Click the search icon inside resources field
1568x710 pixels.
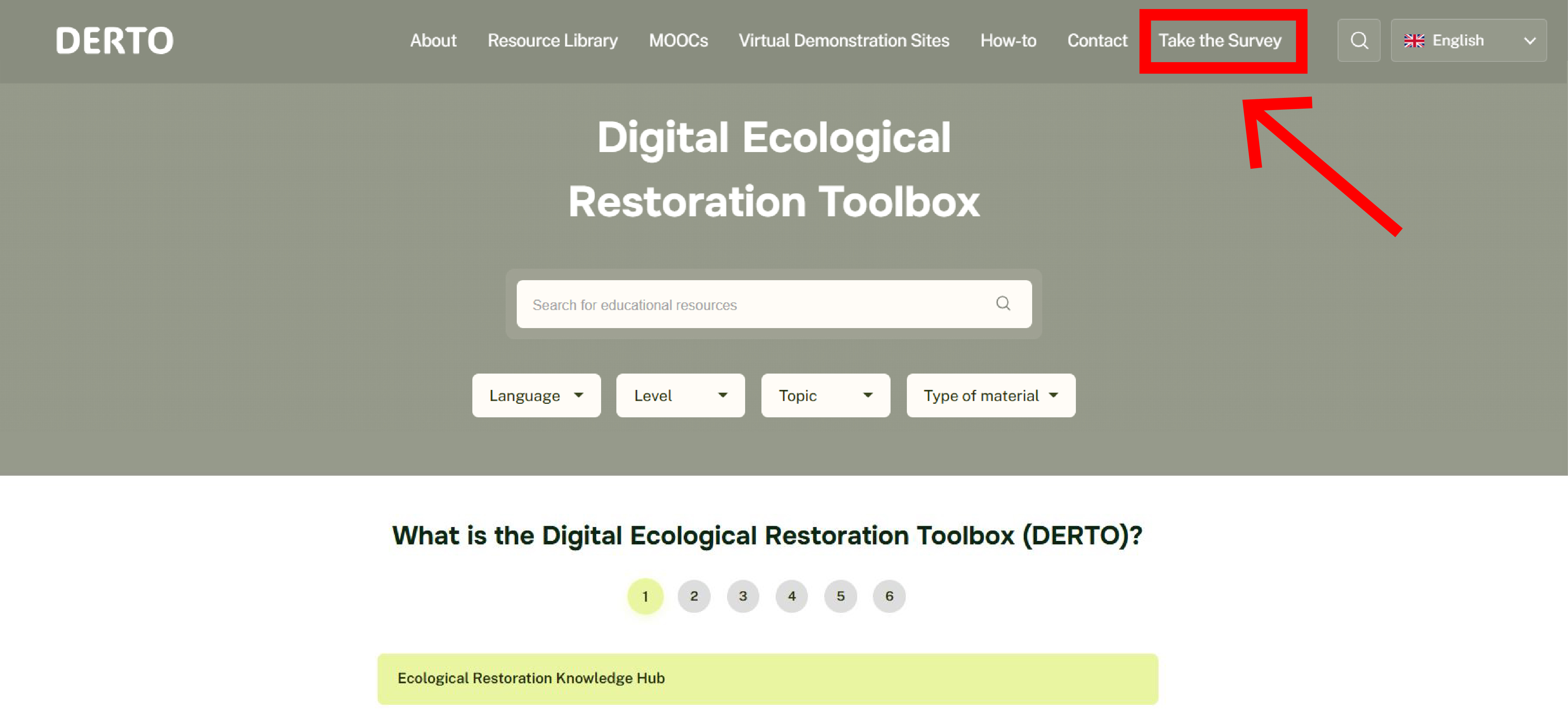point(1003,303)
